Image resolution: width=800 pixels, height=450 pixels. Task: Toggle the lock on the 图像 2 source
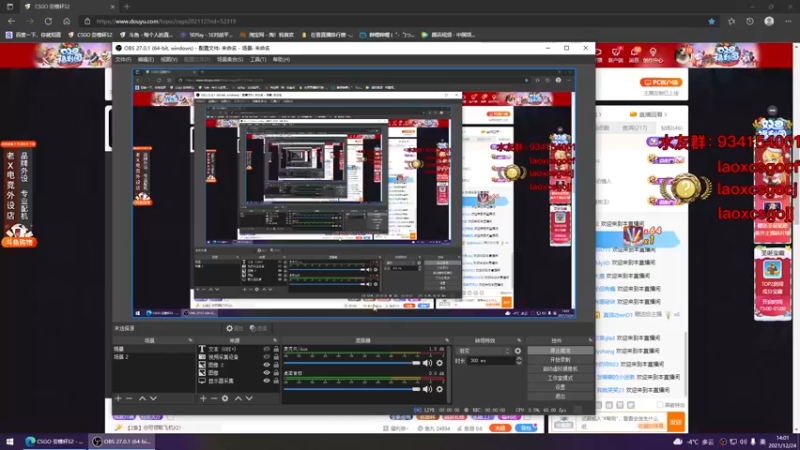(x=276, y=365)
